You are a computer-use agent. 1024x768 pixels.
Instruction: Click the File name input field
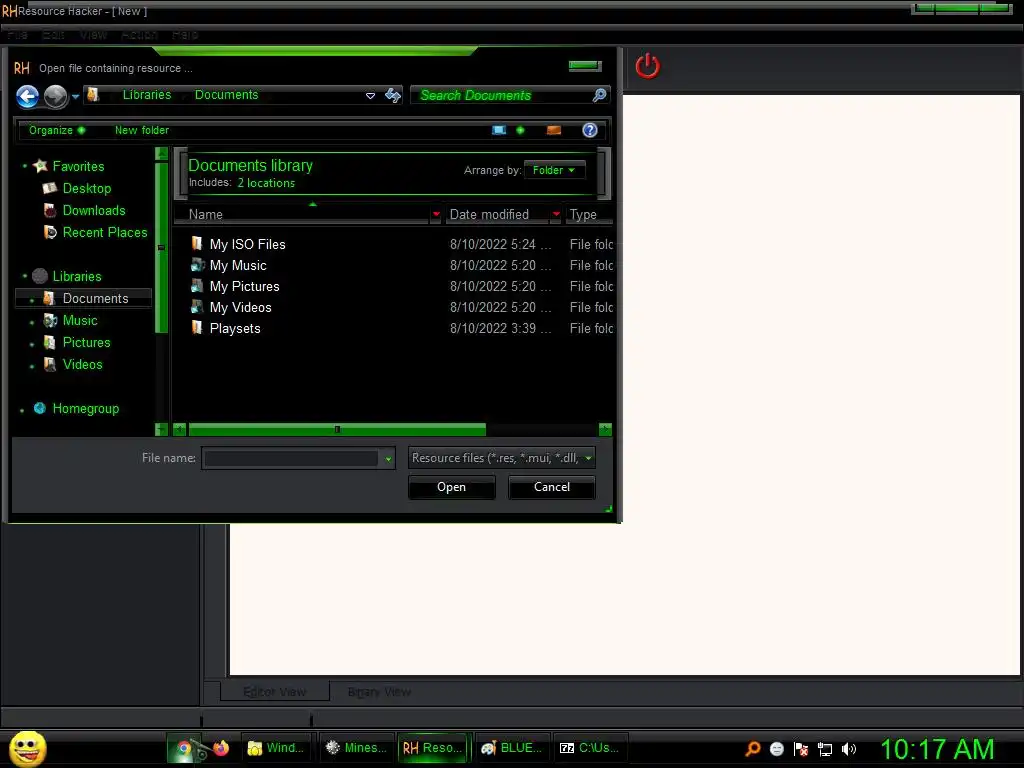tap(291, 458)
